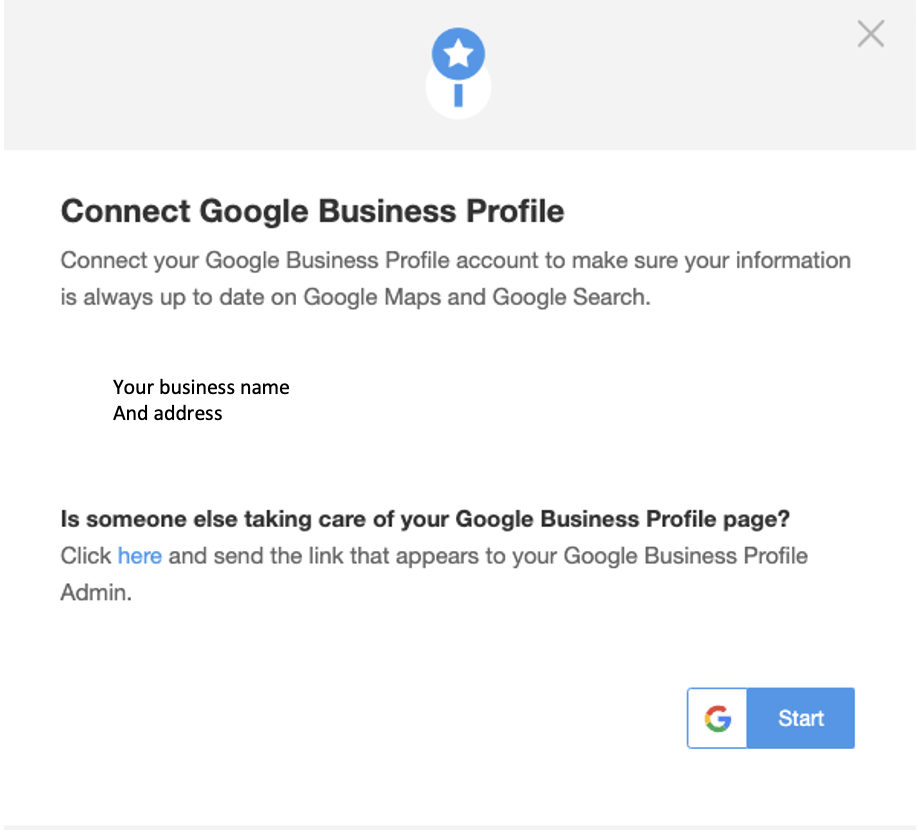Open the 'here' link for admin
This screenshot has height=834, width=918.
point(139,555)
